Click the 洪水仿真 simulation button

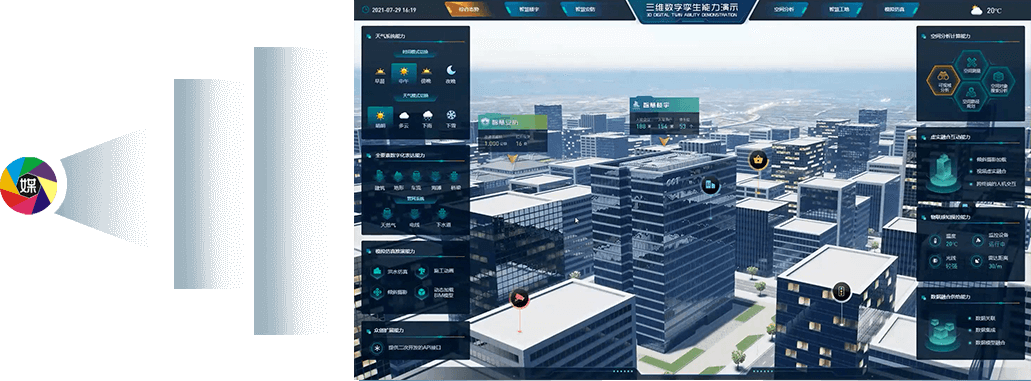coord(389,271)
